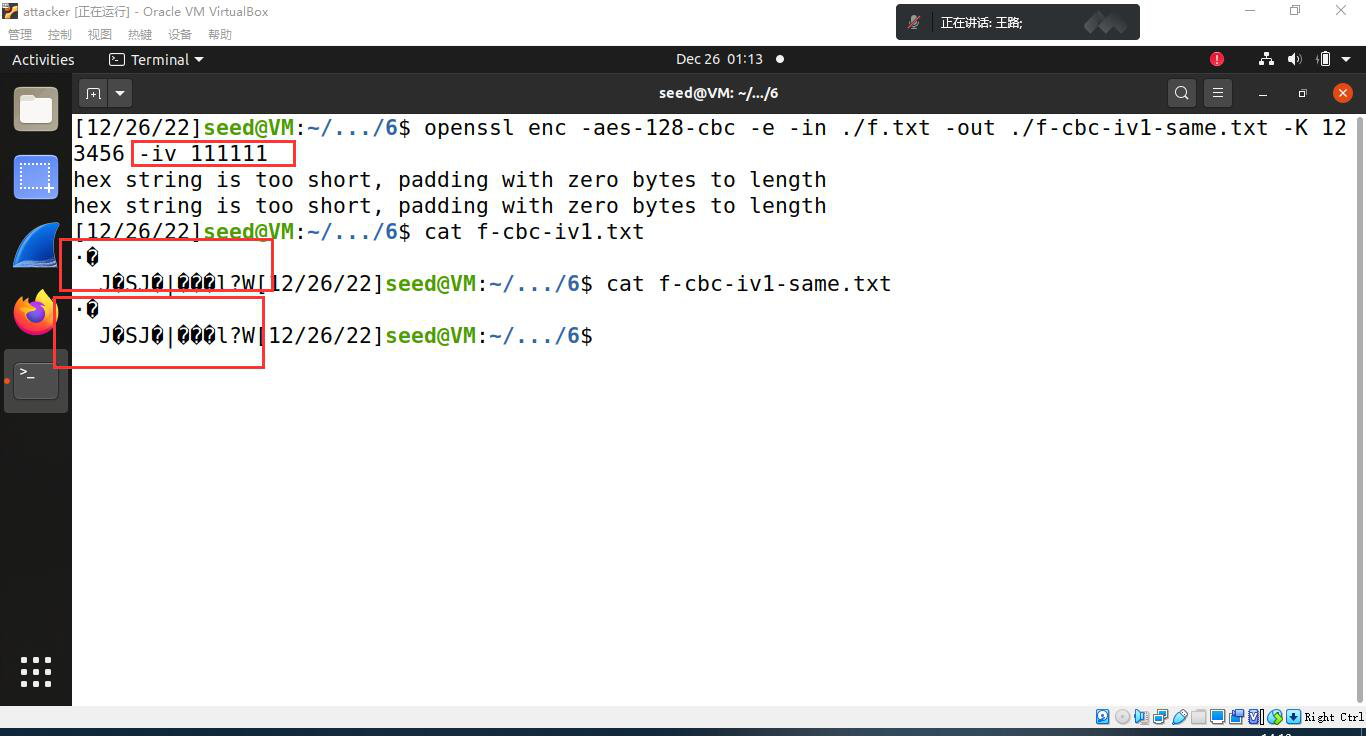Open a new terminal tab

click(93, 93)
